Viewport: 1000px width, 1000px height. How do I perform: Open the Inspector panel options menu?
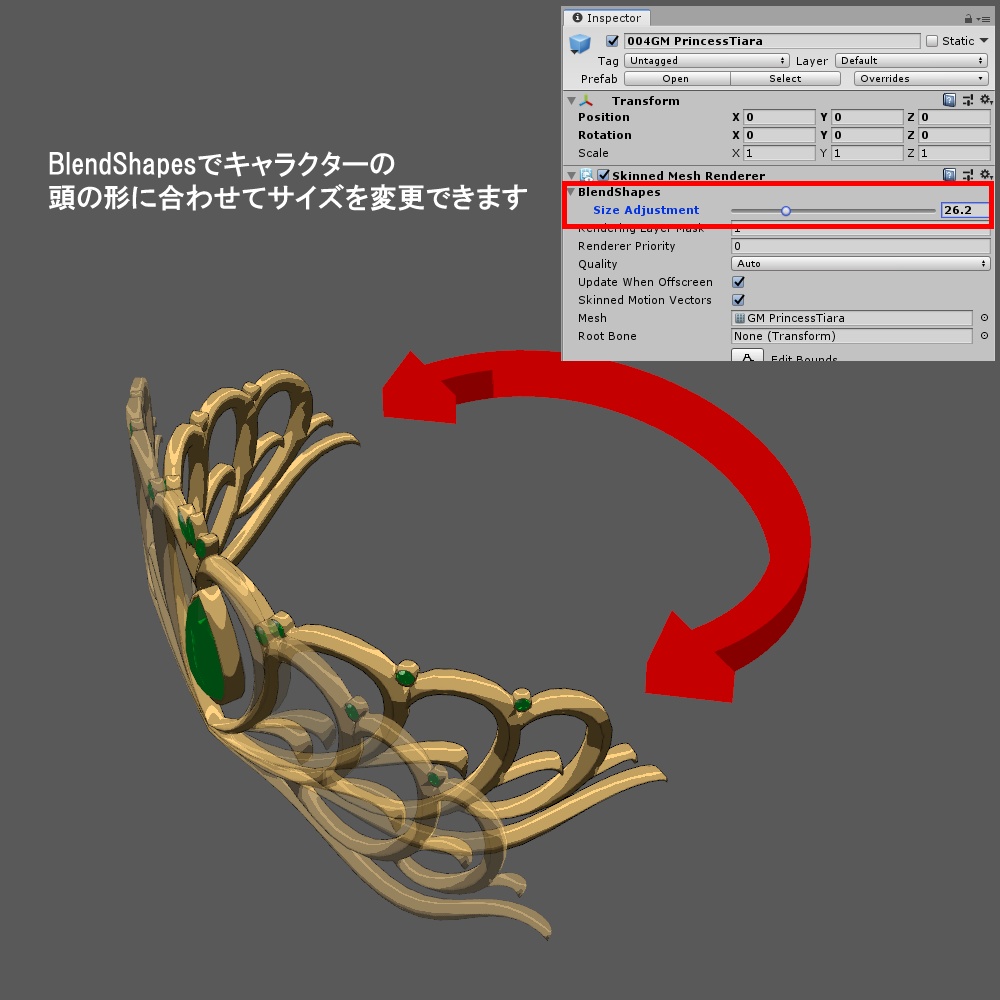983,19
